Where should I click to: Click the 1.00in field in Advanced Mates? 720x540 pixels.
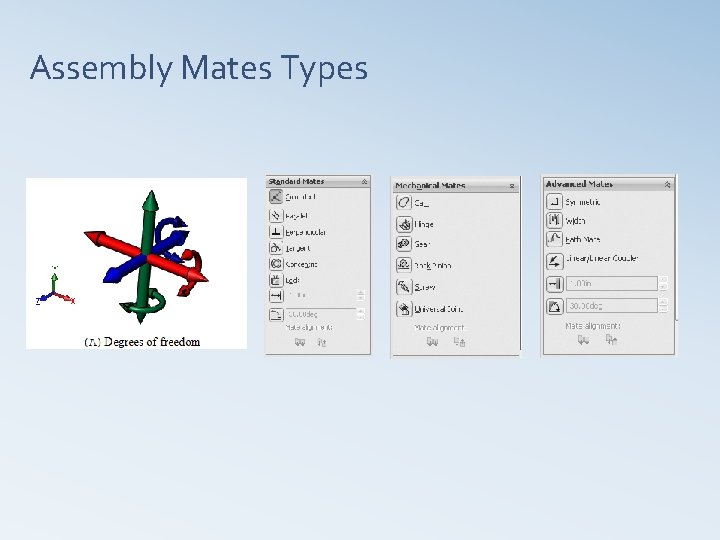point(612,283)
